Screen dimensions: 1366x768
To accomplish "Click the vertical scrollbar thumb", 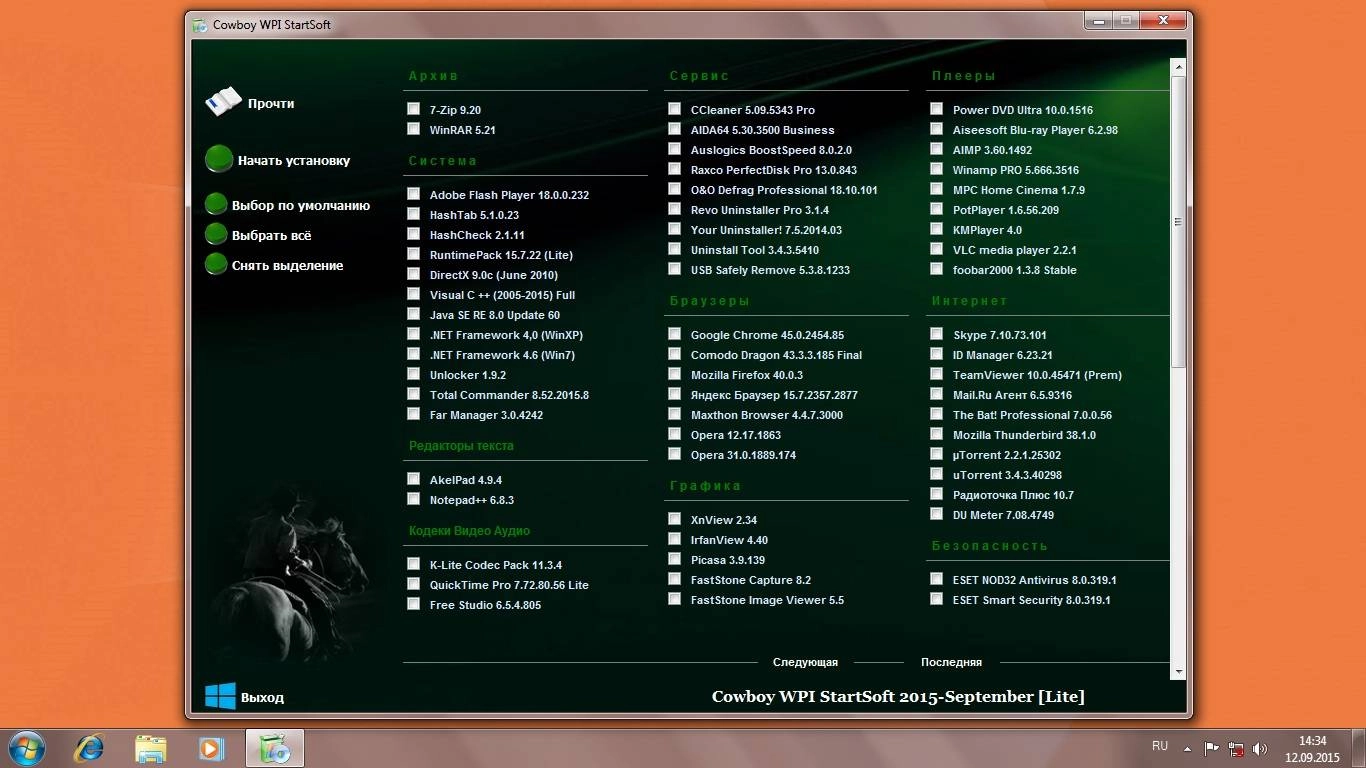I will tap(1178, 221).
